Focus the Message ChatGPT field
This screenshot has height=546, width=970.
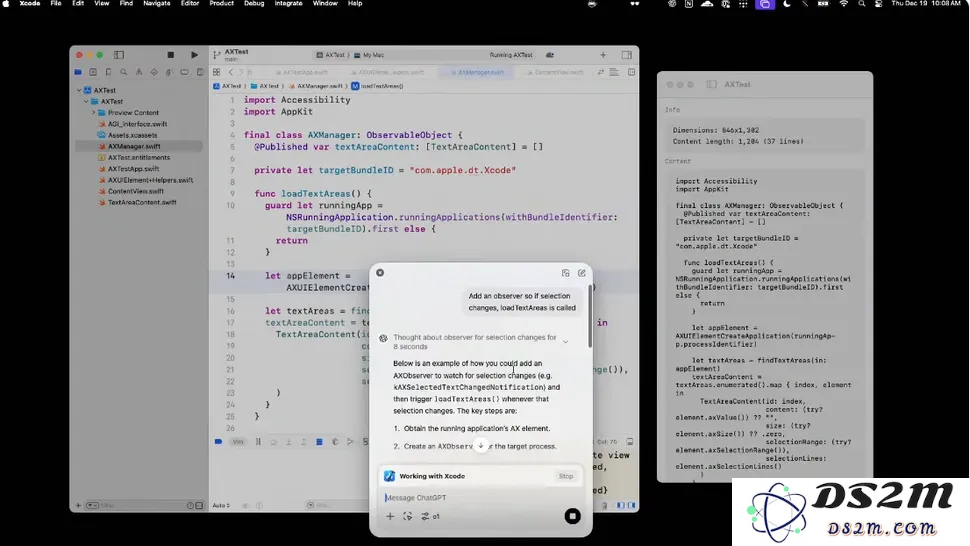coord(481,498)
